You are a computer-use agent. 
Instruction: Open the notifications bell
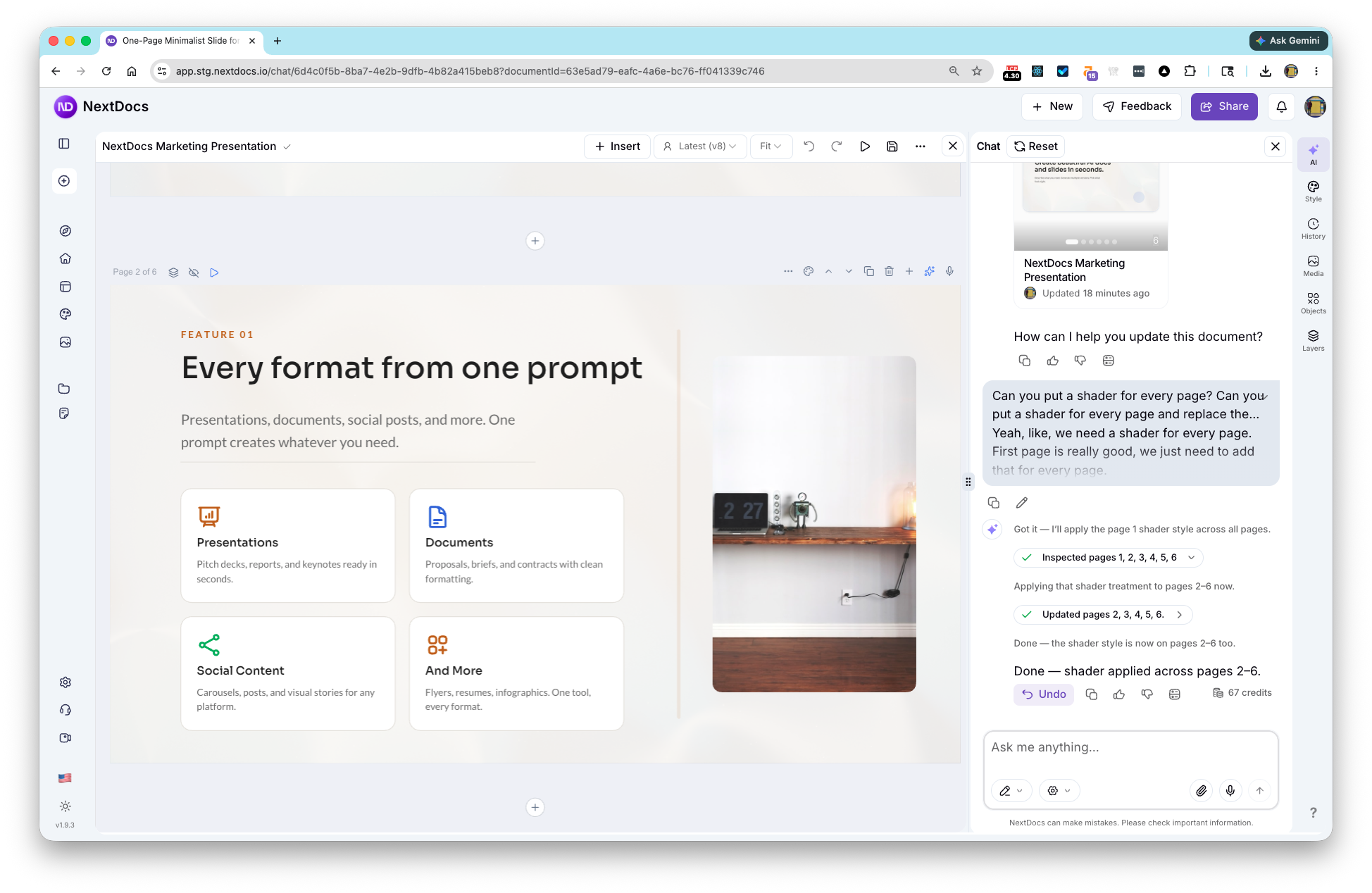[1282, 106]
